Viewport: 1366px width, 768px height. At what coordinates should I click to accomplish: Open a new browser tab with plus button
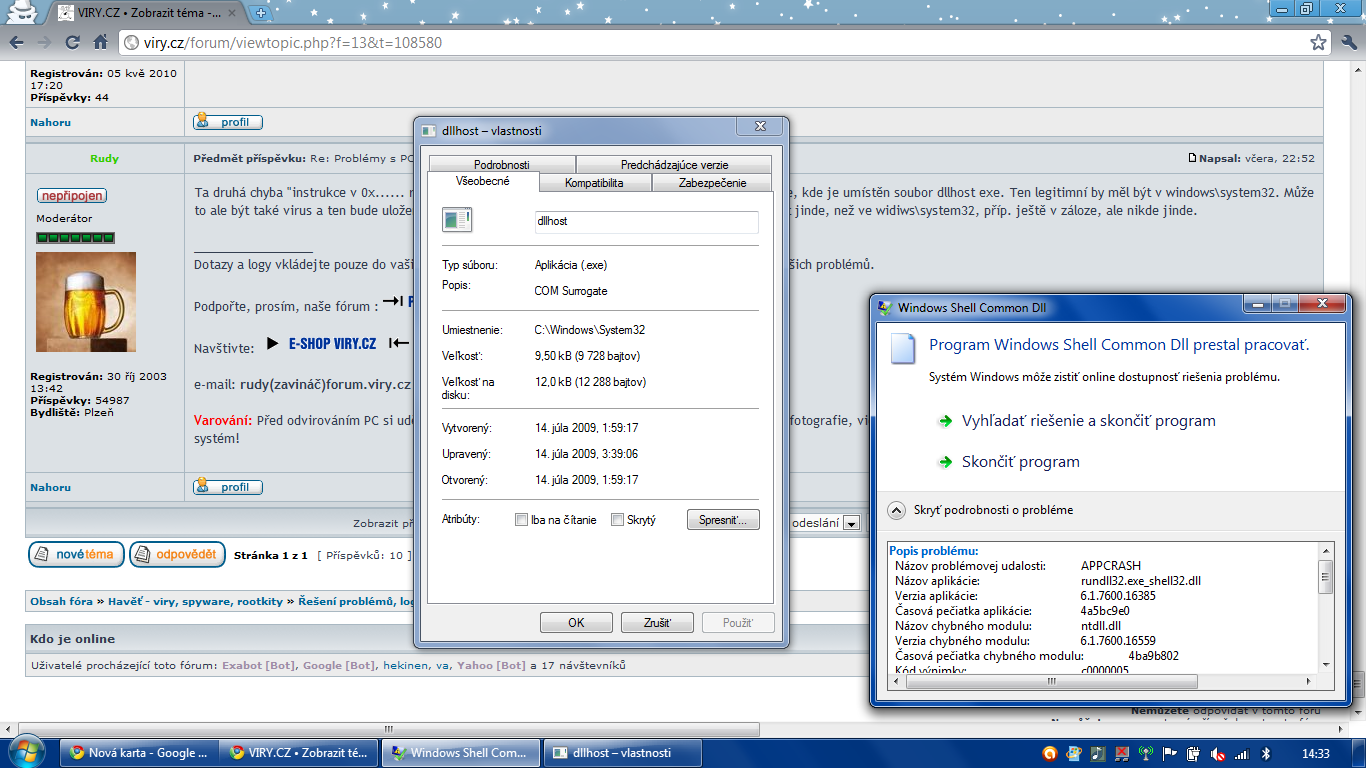(261, 13)
